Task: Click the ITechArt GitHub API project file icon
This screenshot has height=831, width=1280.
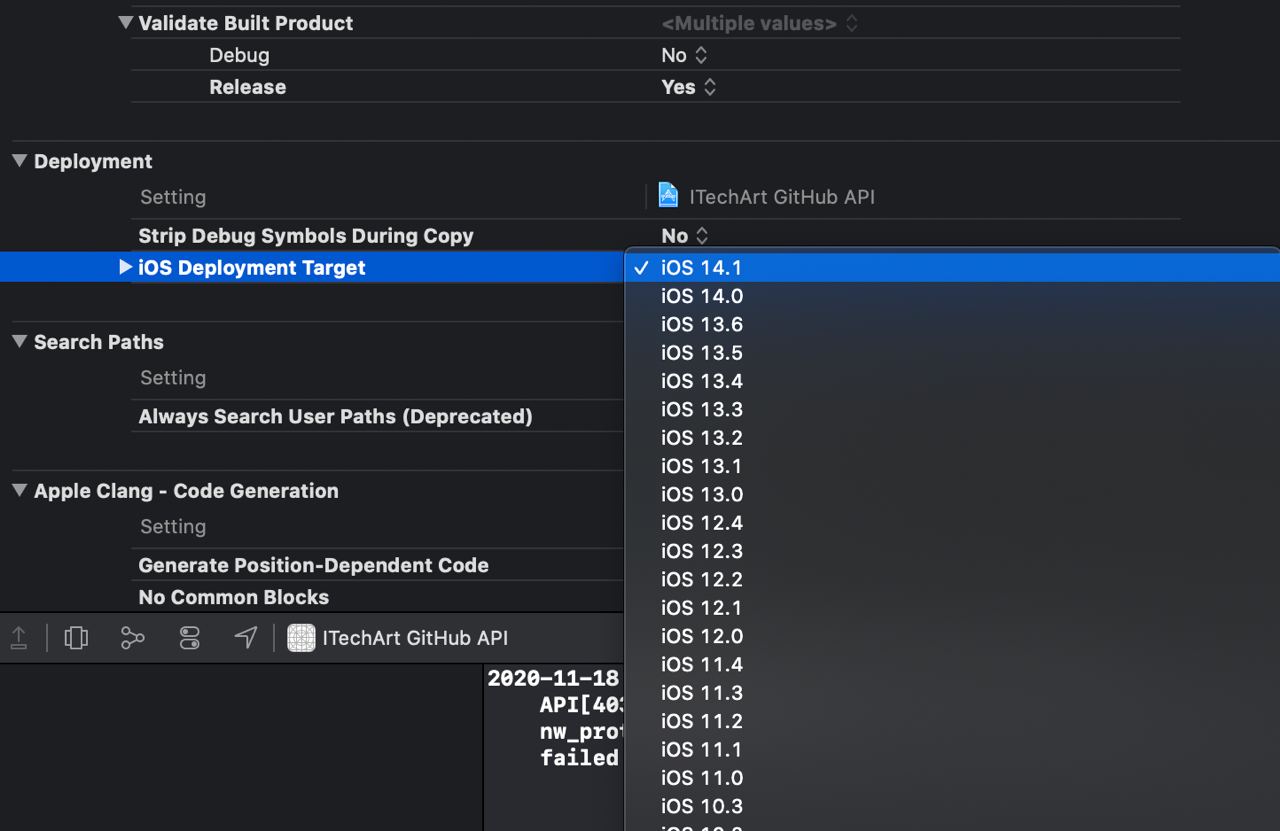Action: click(668, 196)
